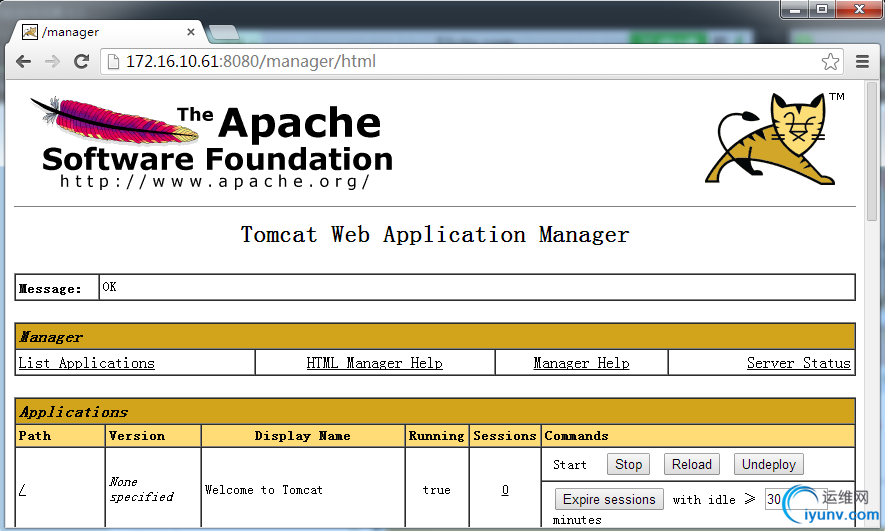
Task: Stop the root application
Action: 628,464
